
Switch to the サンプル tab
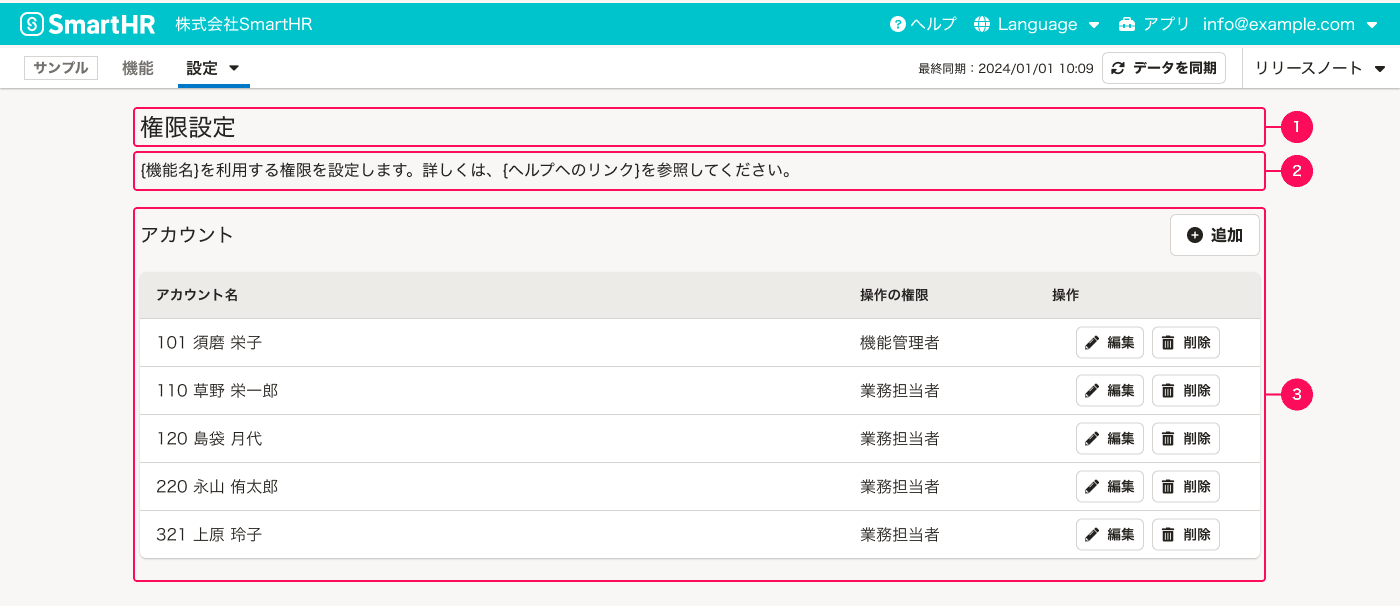tap(61, 67)
